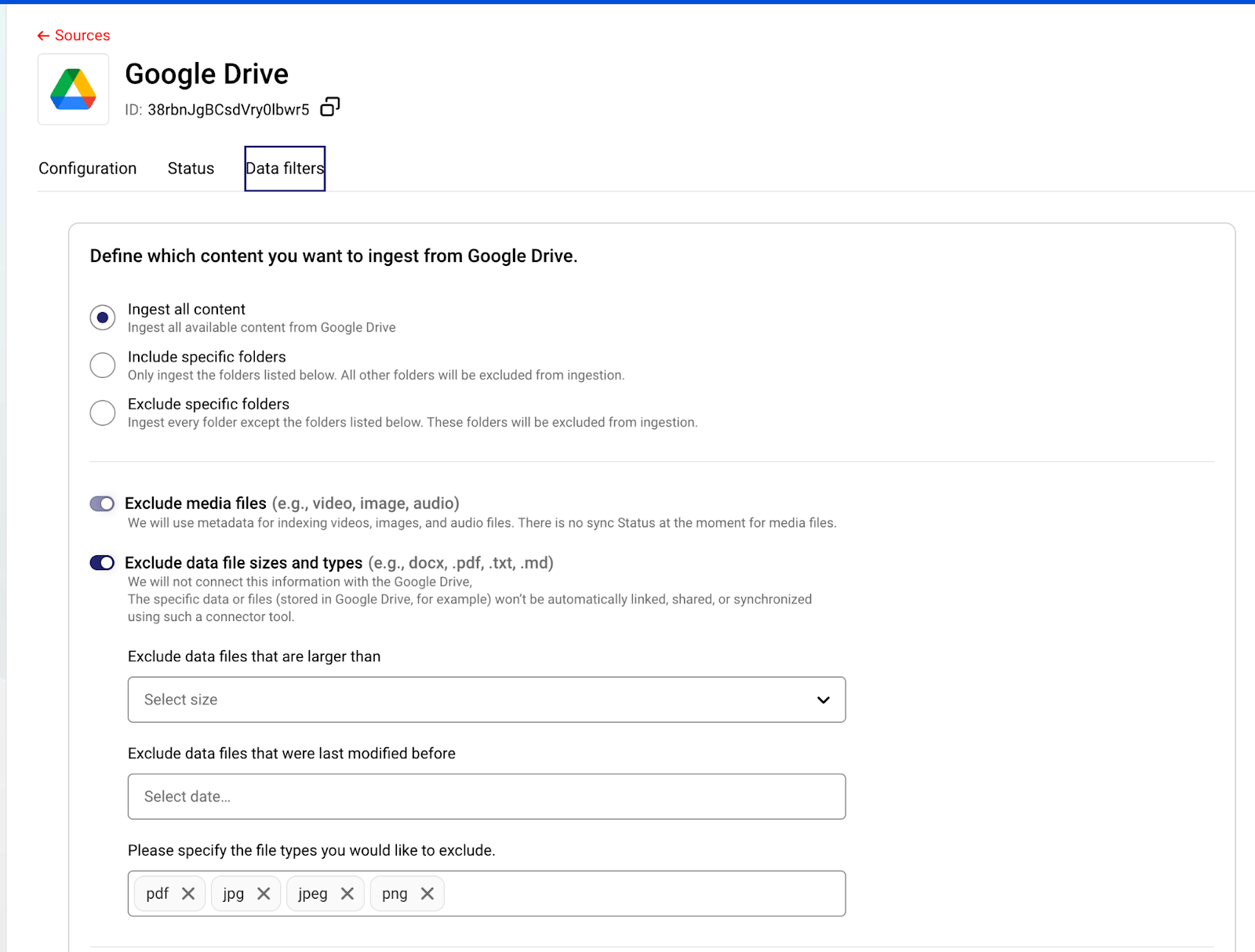Remove the jpg file type tag

pyautogui.click(x=264, y=893)
